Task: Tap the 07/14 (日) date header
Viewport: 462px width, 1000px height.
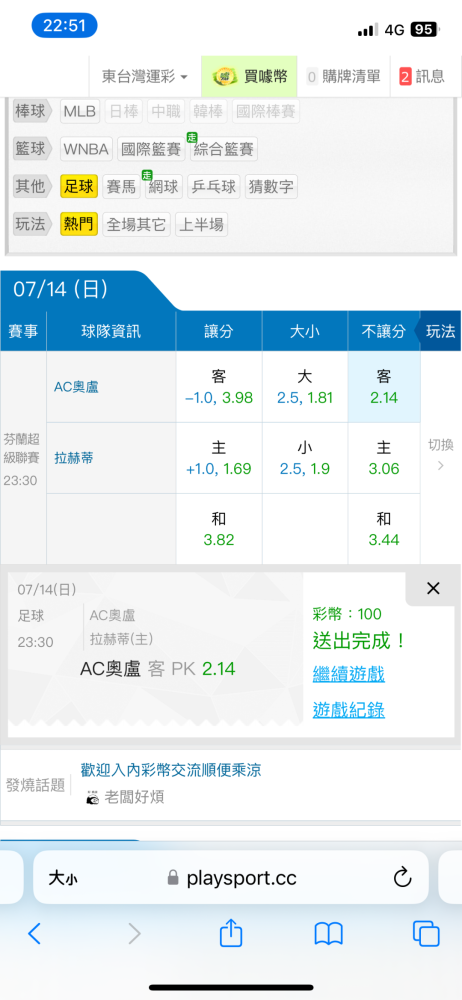Action: point(61,290)
